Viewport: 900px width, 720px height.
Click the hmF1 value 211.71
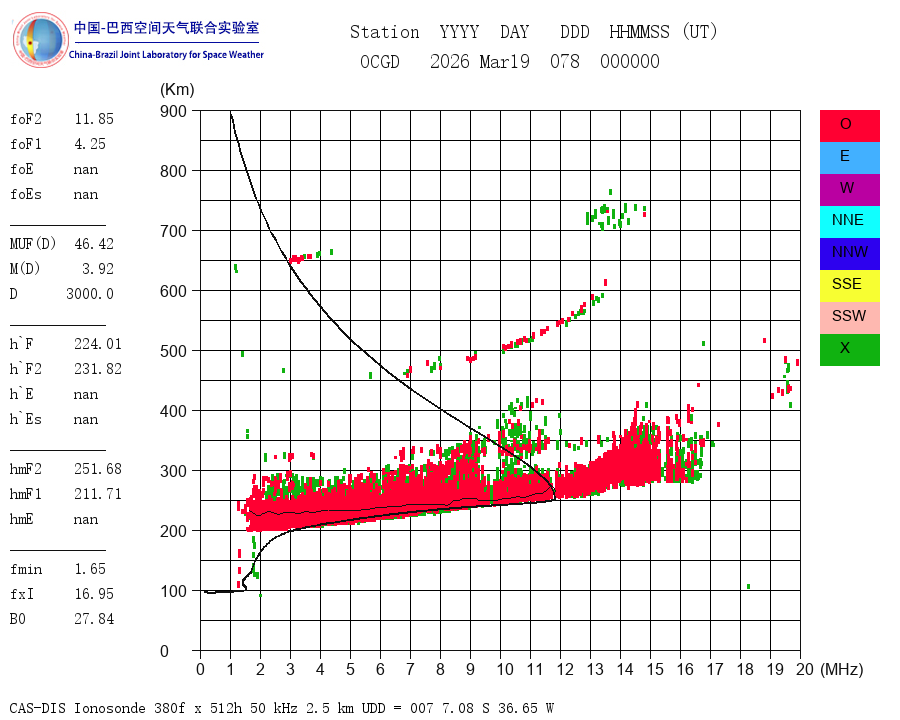click(x=98, y=494)
